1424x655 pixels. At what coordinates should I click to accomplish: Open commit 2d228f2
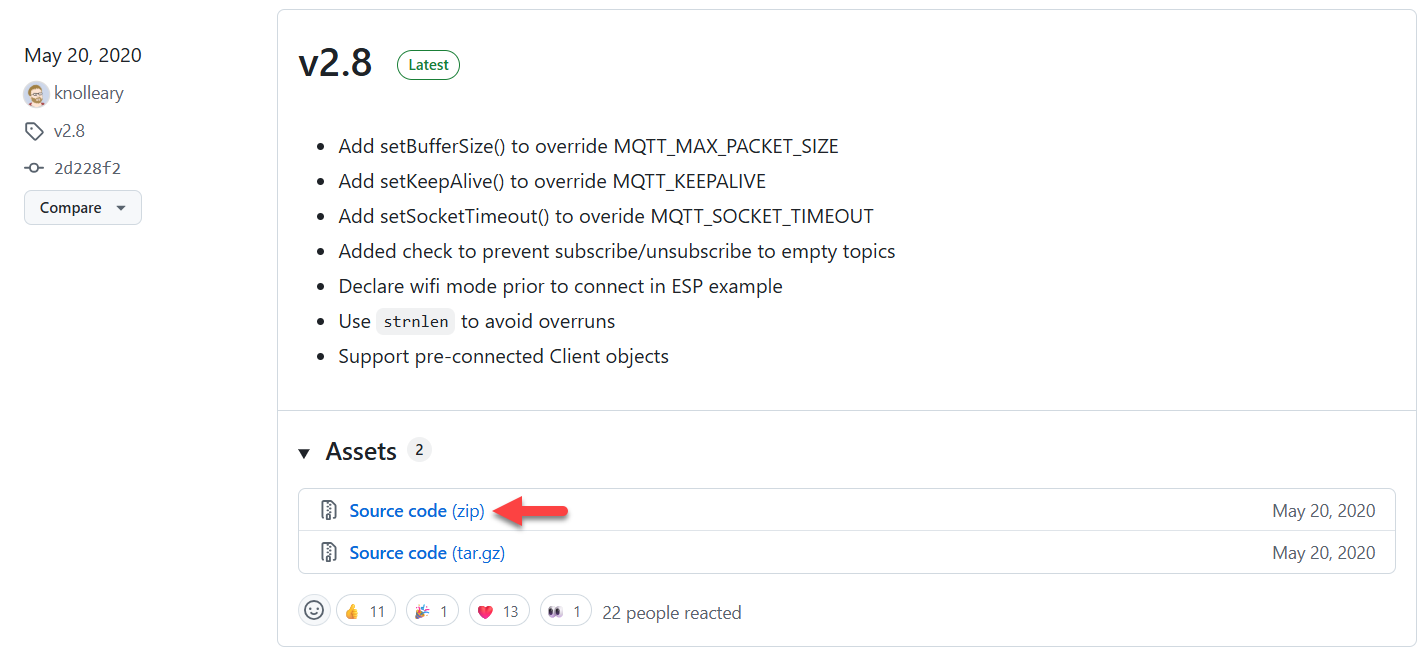tap(88, 169)
